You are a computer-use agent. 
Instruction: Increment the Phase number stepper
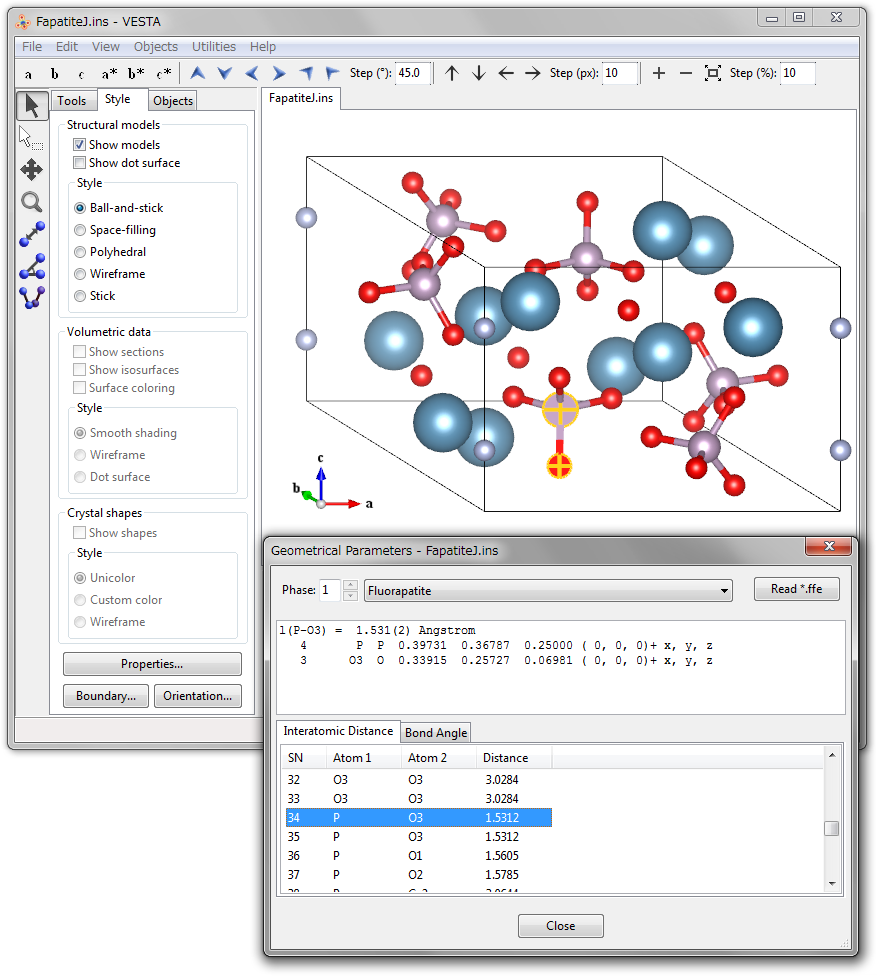pyautogui.click(x=350, y=585)
